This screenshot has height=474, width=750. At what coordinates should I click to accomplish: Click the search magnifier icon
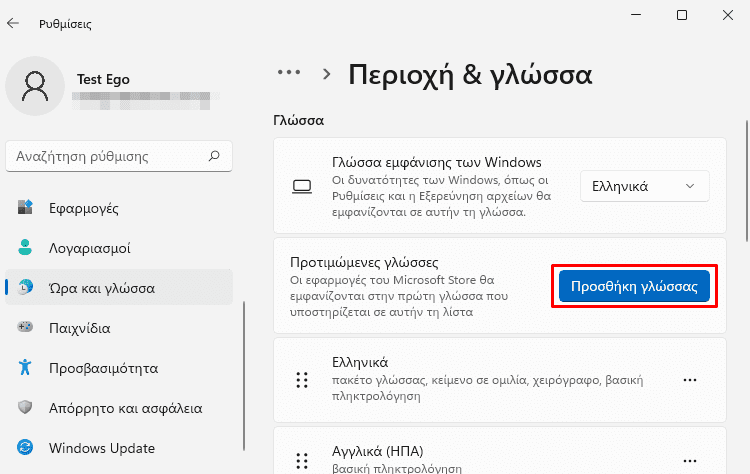coord(214,156)
